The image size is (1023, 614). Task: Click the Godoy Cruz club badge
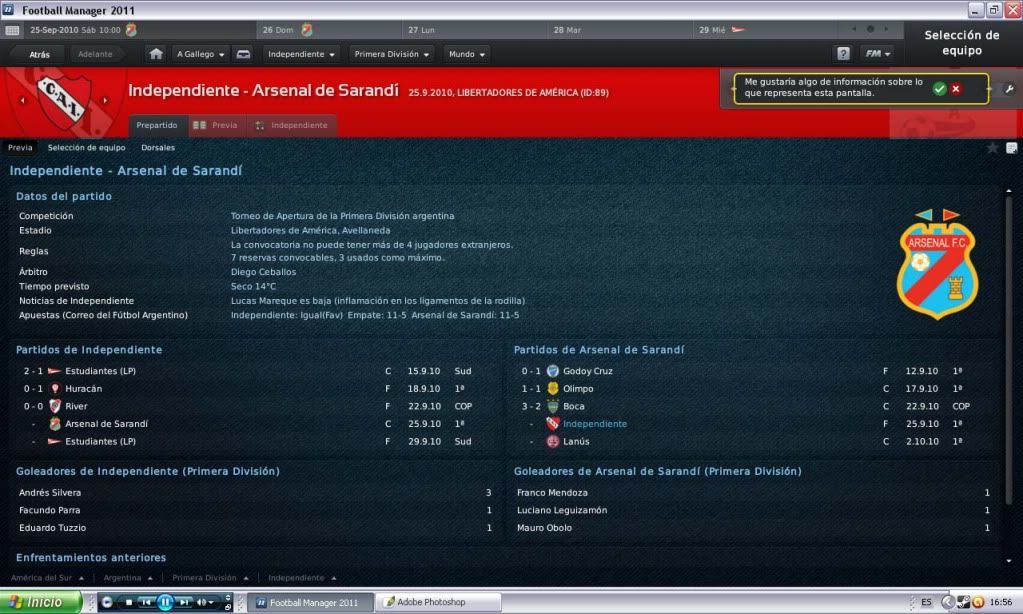(x=553, y=371)
